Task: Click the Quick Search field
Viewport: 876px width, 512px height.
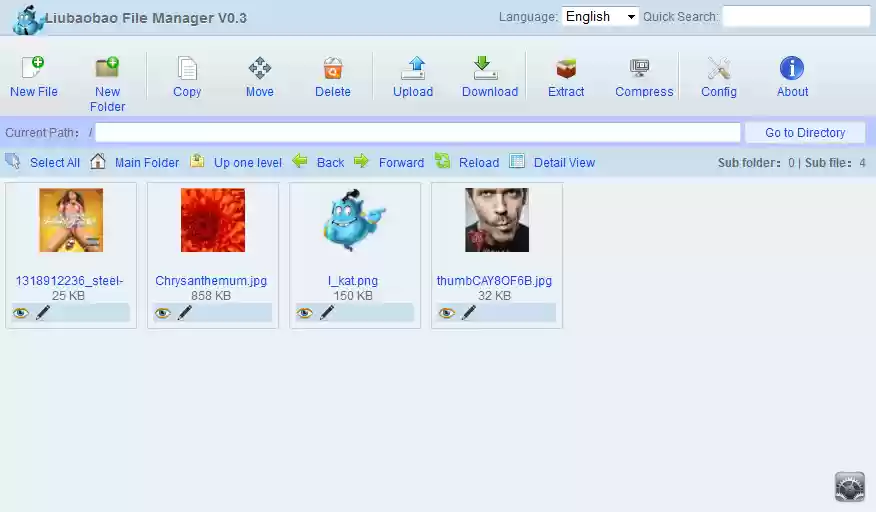Action: [x=796, y=17]
